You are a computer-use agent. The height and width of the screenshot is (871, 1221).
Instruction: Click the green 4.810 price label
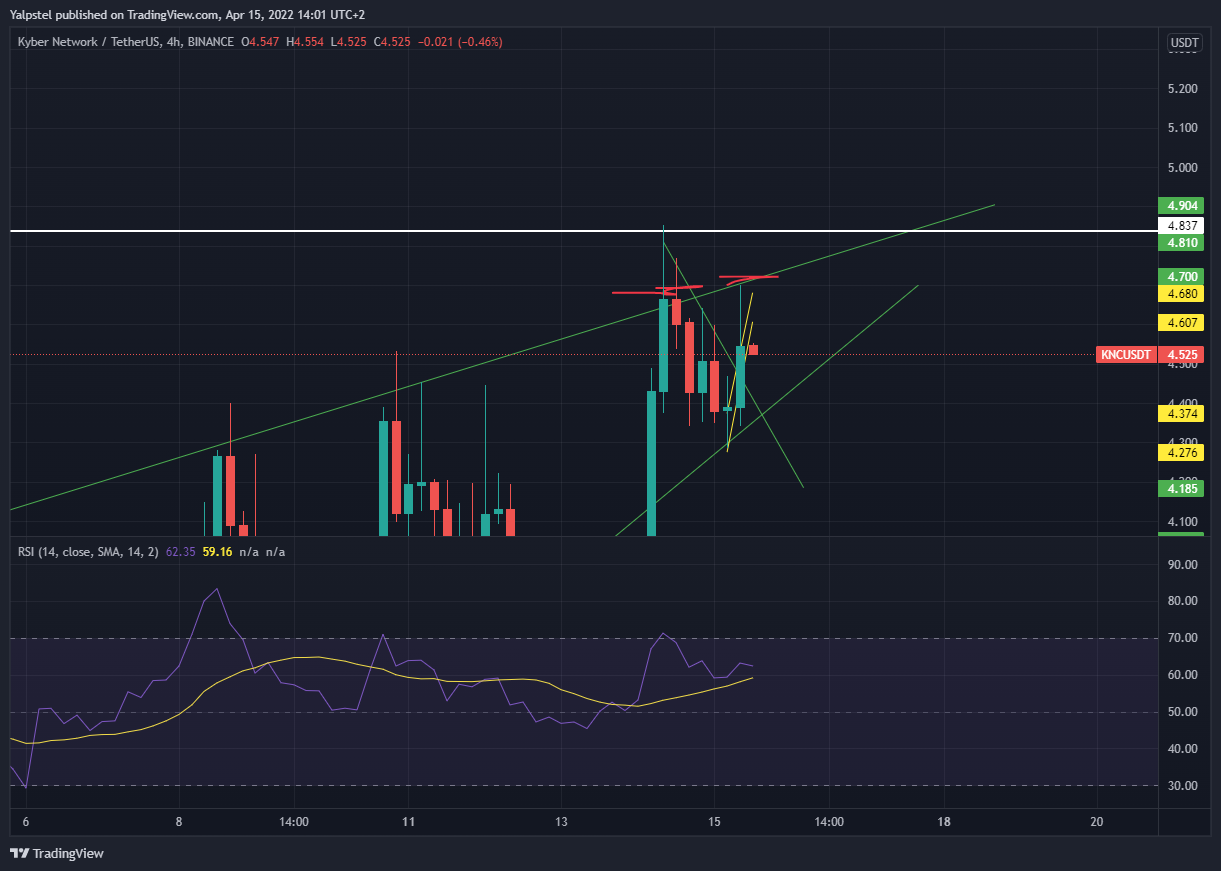1181,243
